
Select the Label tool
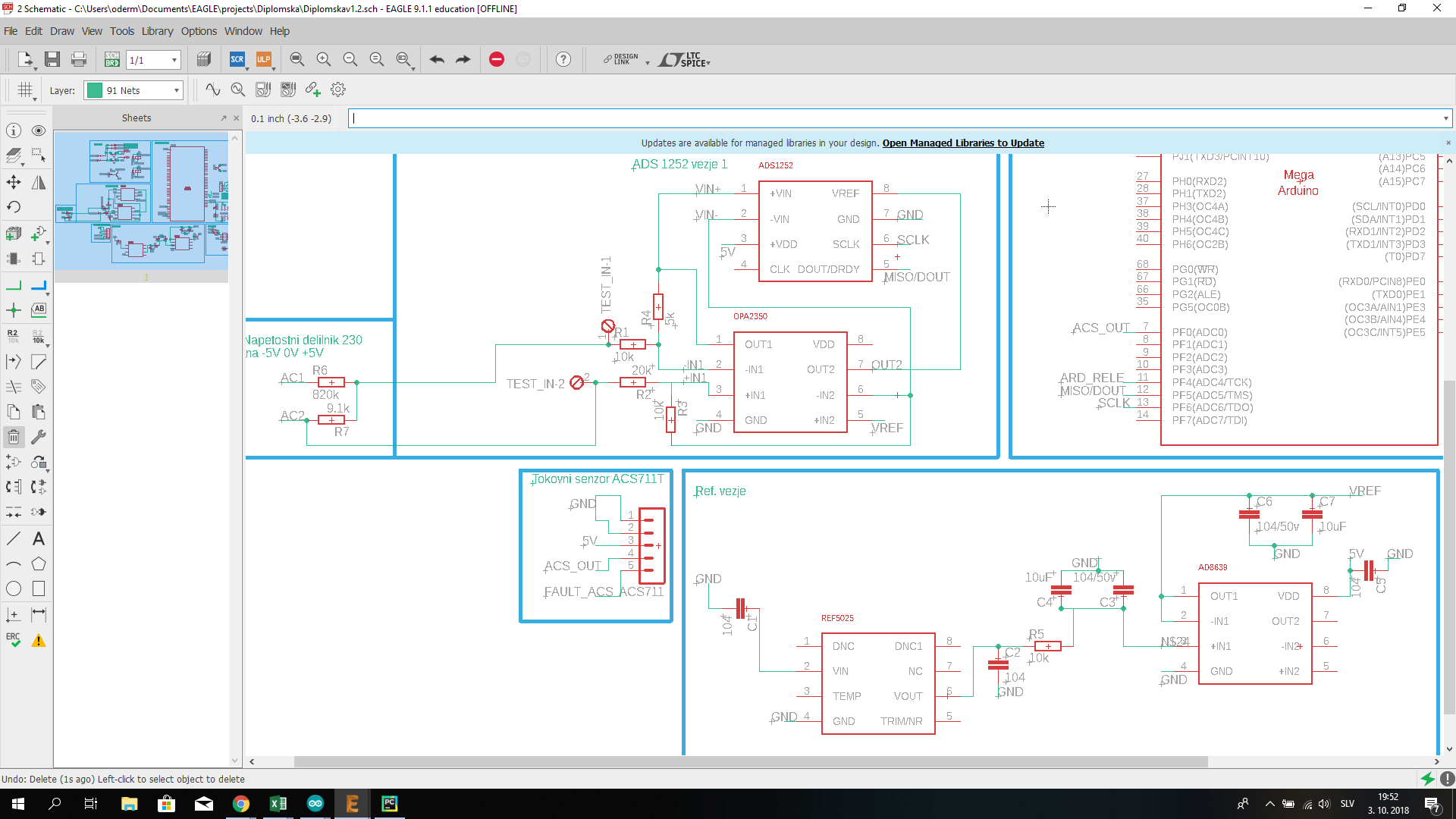tap(39, 310)
